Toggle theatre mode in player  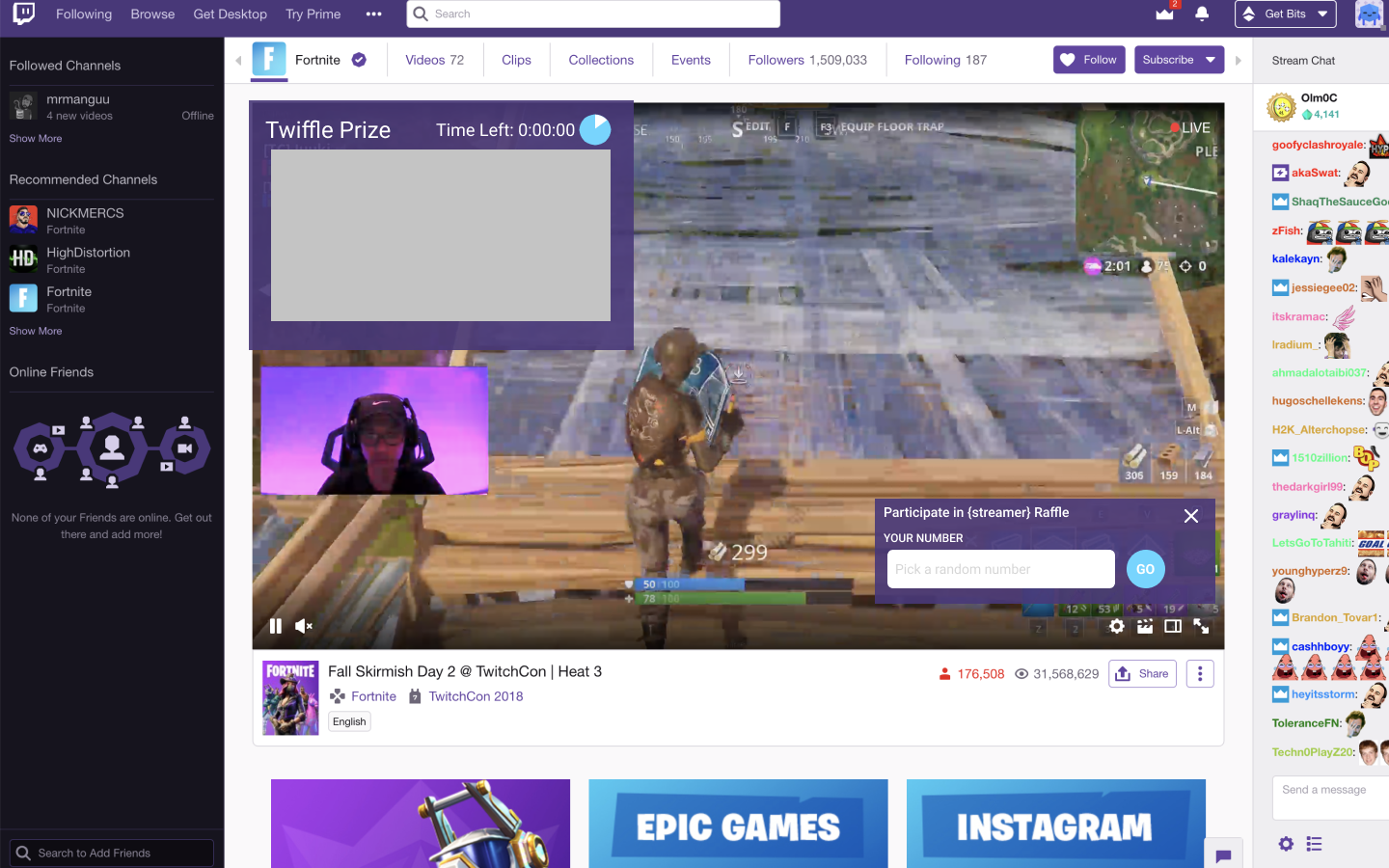1173,626
